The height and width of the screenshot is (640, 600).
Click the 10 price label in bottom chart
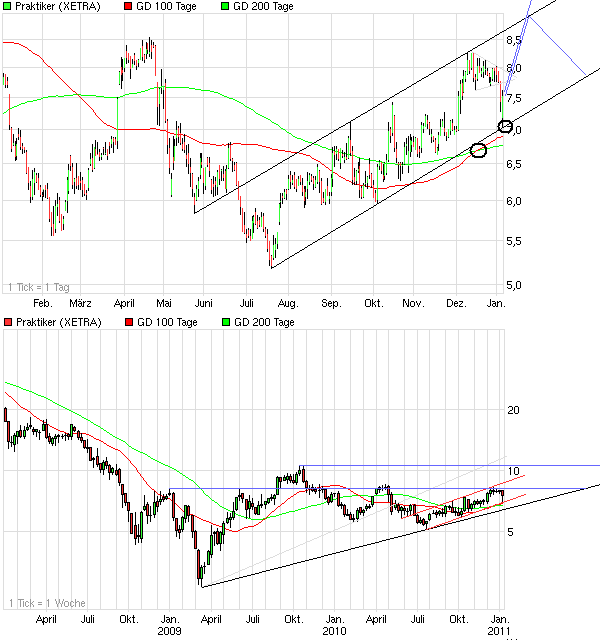[513, 471]
